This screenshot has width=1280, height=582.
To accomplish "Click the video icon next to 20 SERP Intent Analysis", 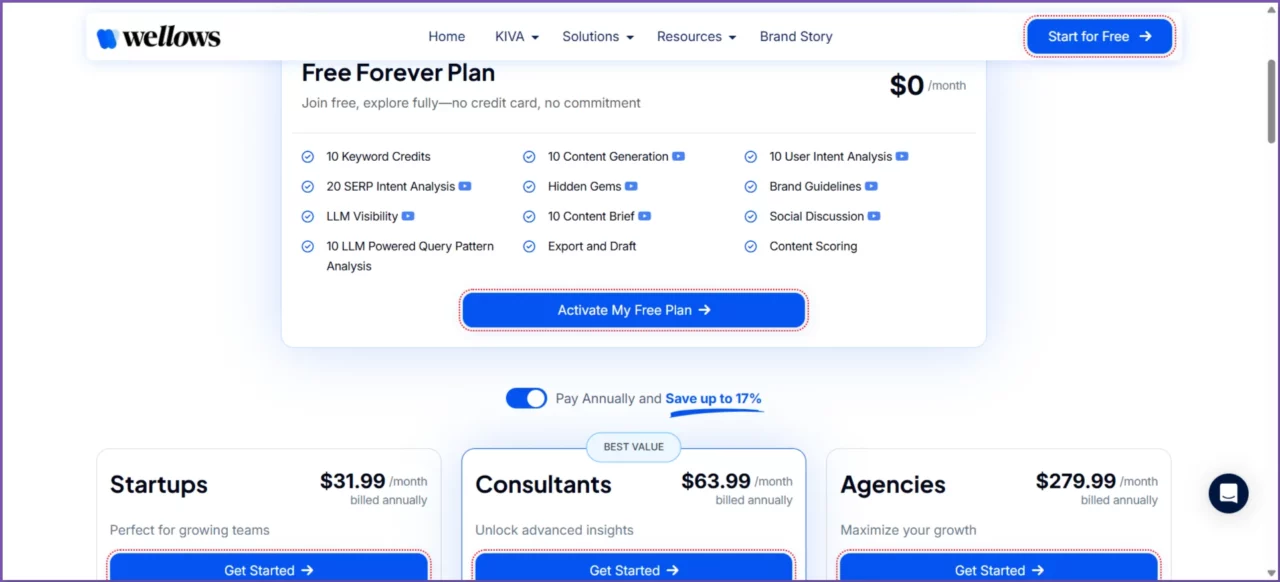I will click(464, 186).
